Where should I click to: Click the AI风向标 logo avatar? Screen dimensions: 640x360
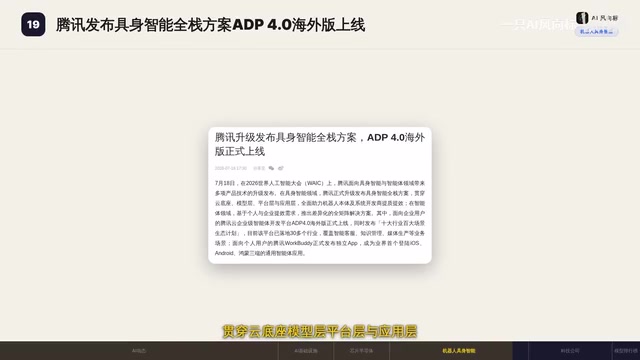(x=582, y=18)
